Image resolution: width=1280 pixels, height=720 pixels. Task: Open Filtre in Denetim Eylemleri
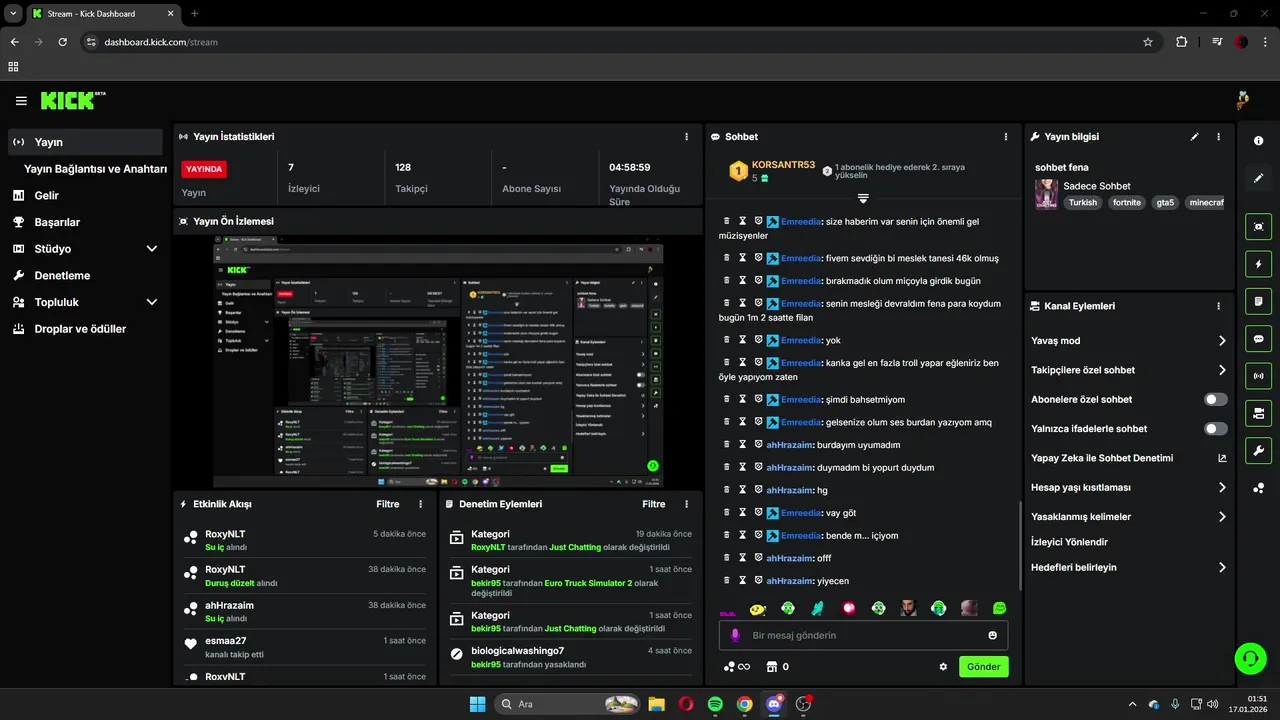pos(654,504)
